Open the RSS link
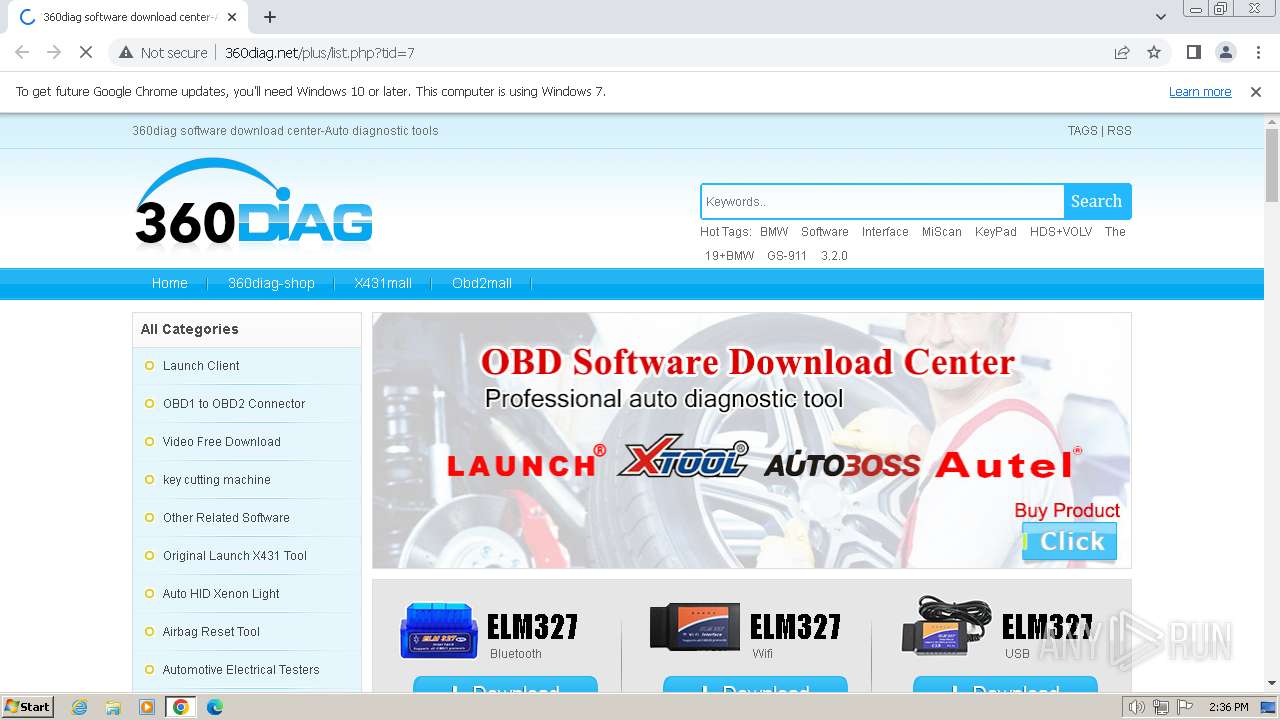Viewport: 1280px width, 720px height. [1119, 131]
